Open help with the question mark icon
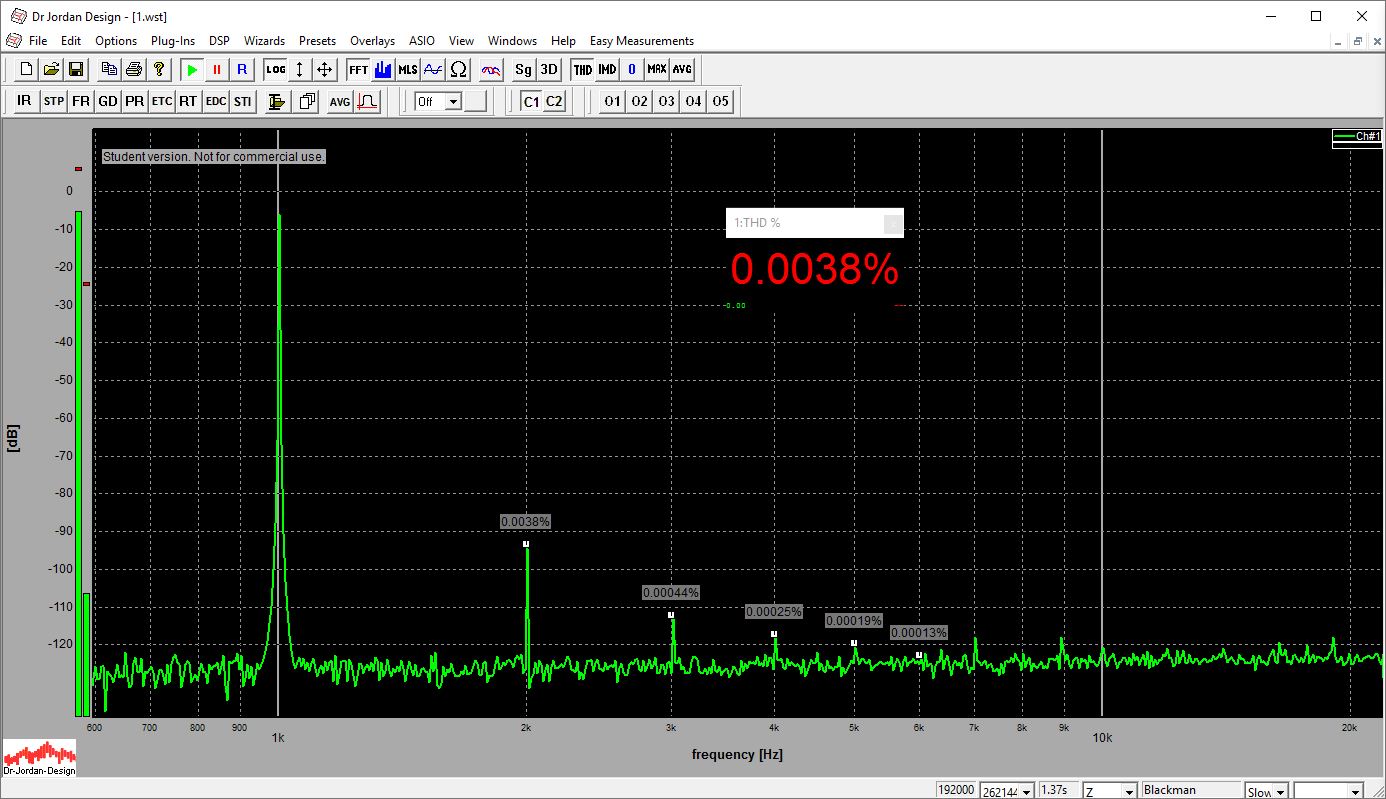 pos(158,70)
